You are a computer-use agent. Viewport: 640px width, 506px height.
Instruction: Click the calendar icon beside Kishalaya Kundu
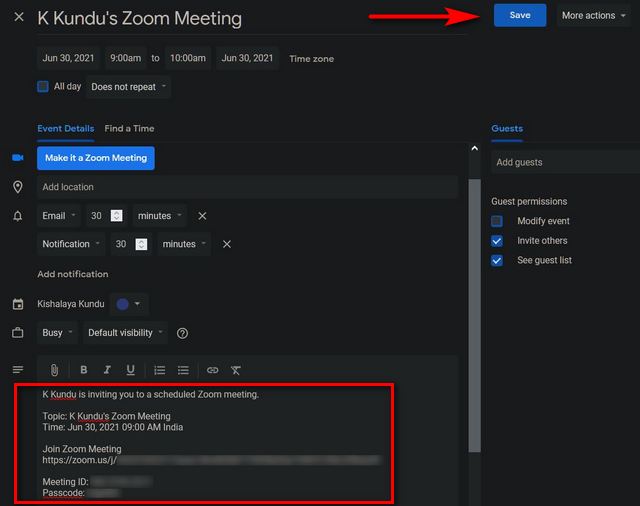click(18, 304)
